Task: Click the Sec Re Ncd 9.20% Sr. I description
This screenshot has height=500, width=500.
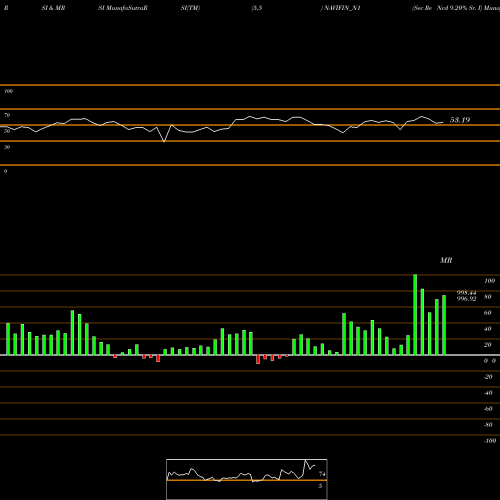Action: (447, 8)
